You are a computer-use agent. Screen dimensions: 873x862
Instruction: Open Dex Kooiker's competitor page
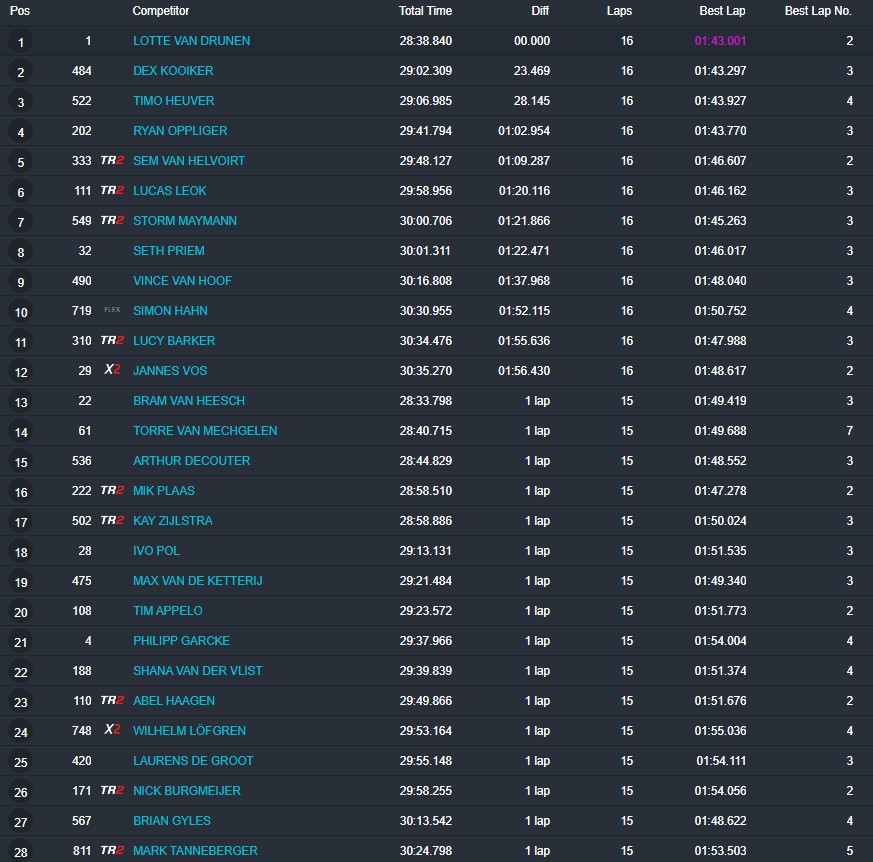(172, 71)
